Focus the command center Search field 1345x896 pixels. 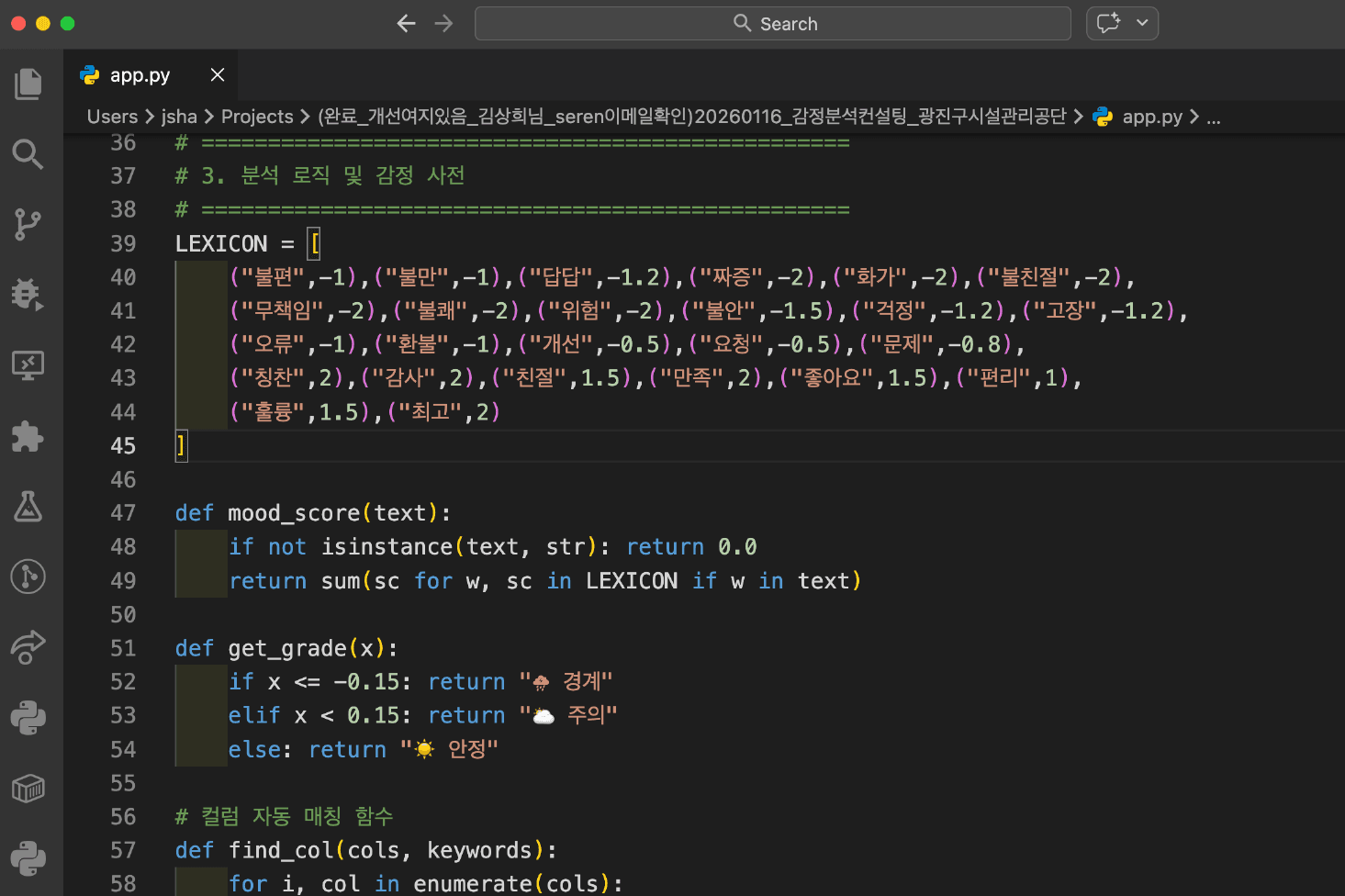point(773,24)
